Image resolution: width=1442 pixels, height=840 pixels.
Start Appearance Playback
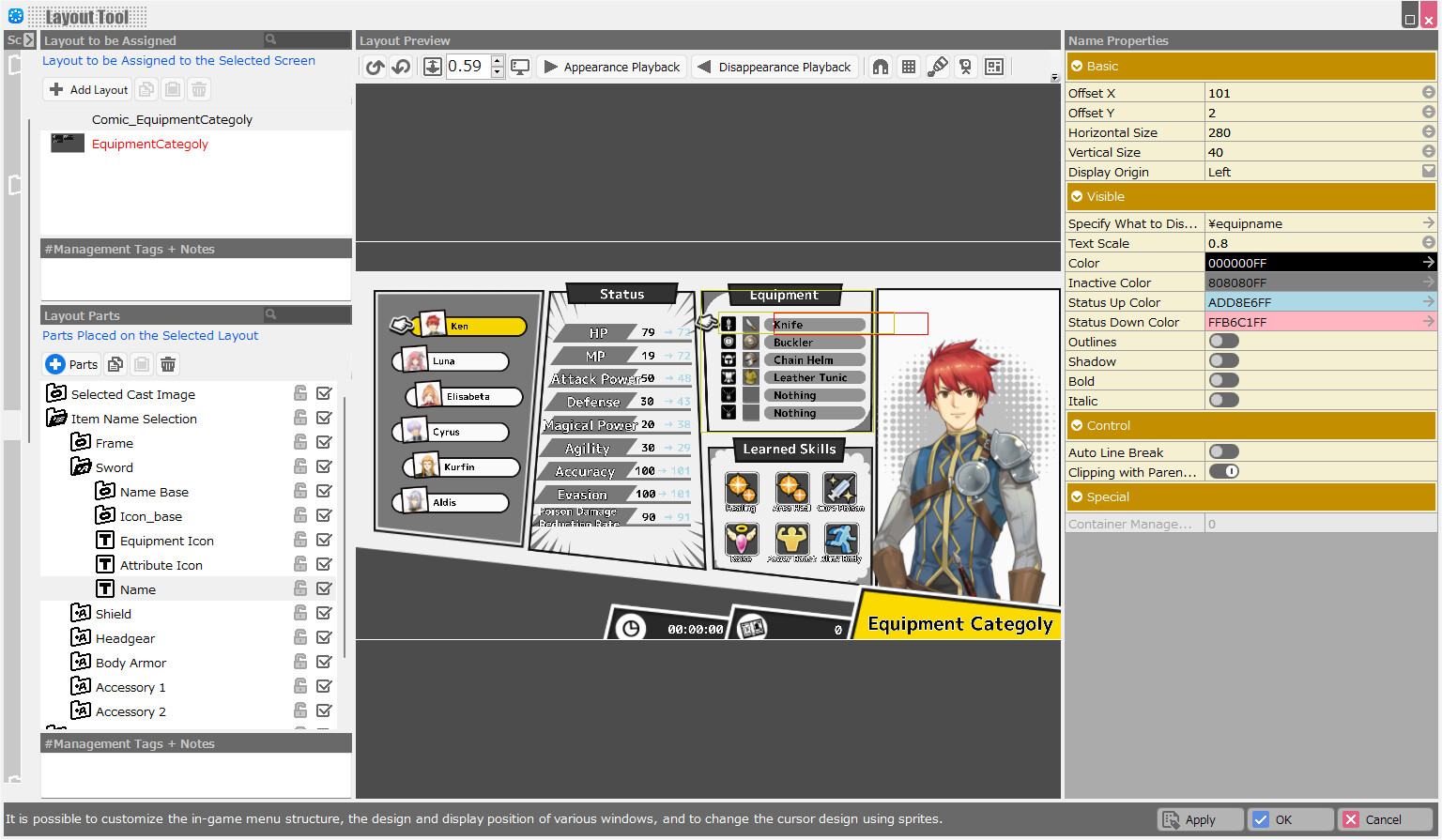pos(611,67)
